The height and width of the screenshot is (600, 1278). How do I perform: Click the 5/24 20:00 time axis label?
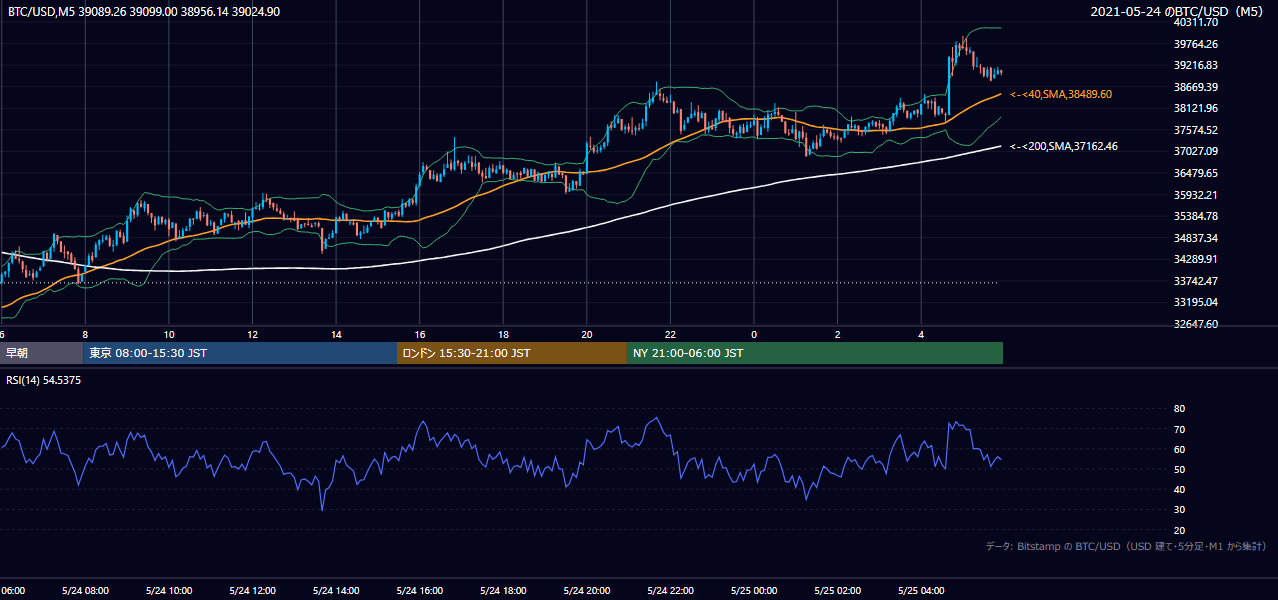point(587,591)
